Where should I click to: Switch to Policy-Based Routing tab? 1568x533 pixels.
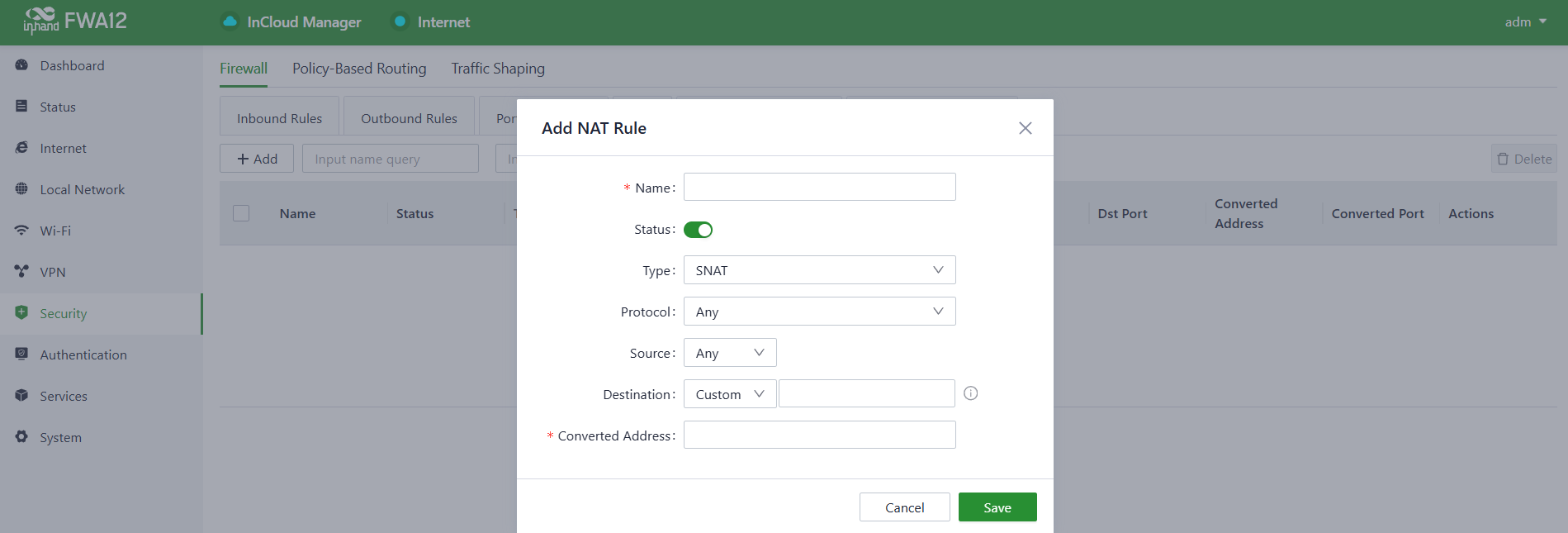click(x=359, y=69)
